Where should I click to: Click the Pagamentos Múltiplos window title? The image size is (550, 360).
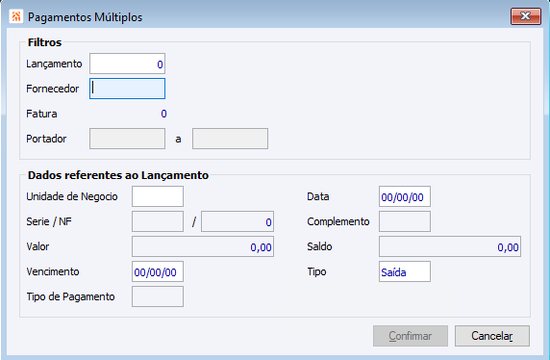[85, 17]
